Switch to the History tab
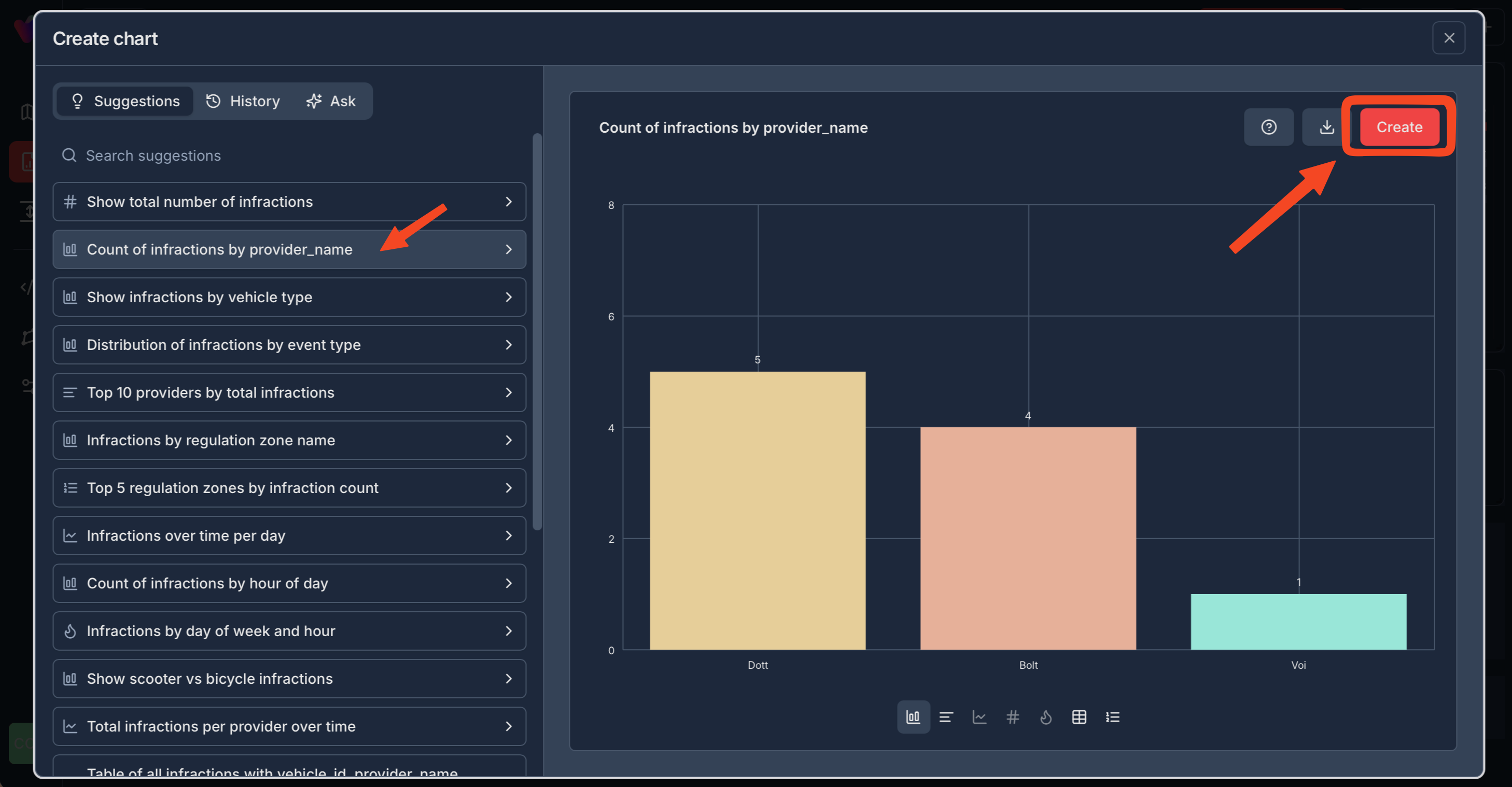 pyautogui.click(x=243, y=101)
